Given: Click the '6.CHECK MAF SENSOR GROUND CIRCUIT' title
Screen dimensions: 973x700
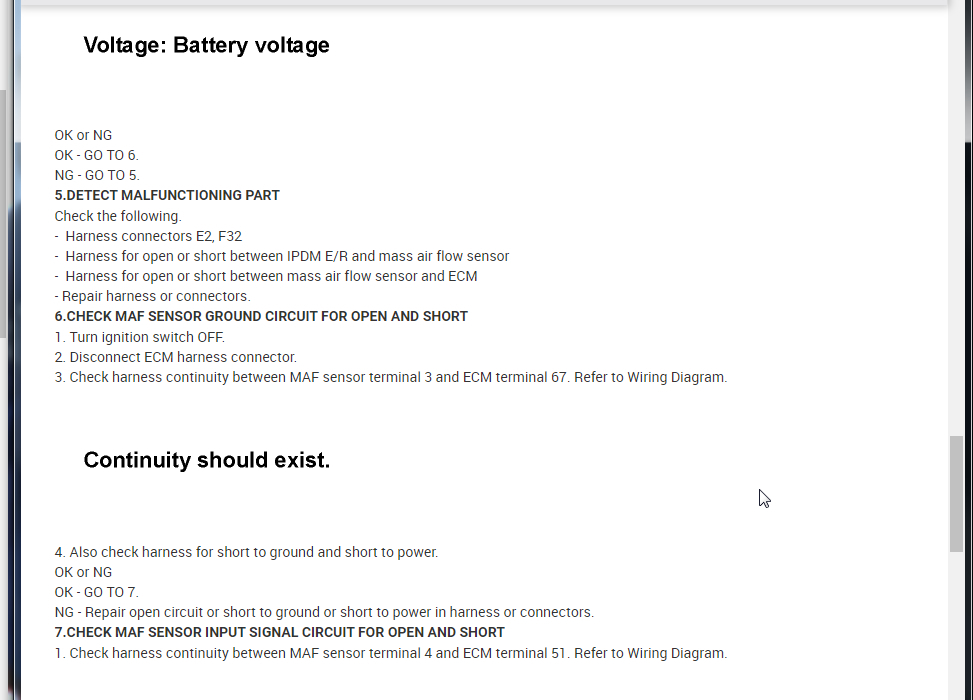Looking at the screenshot, I should tap(261, 316).
